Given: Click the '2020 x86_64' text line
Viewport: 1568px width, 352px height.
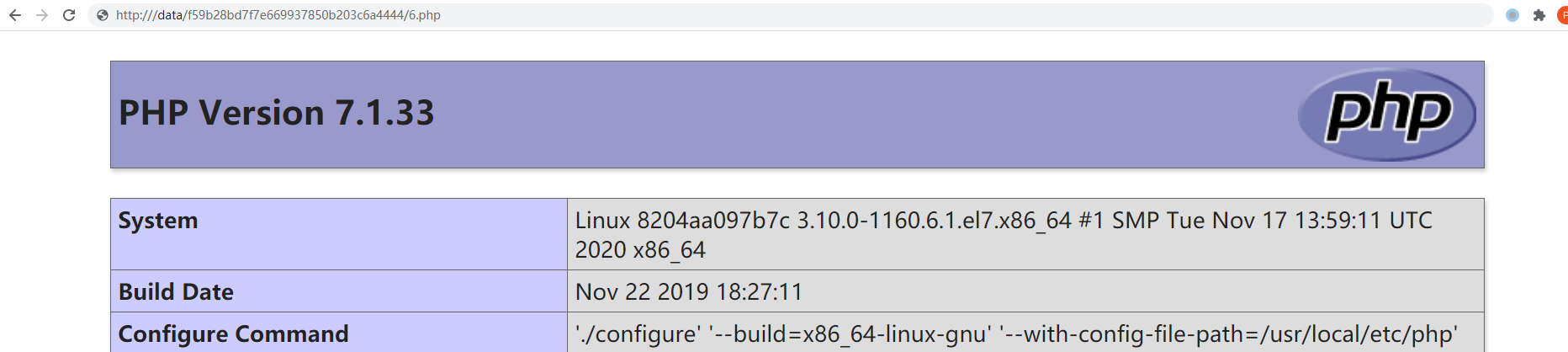Looking at the screenshot, I should click(x=640, y=250).
